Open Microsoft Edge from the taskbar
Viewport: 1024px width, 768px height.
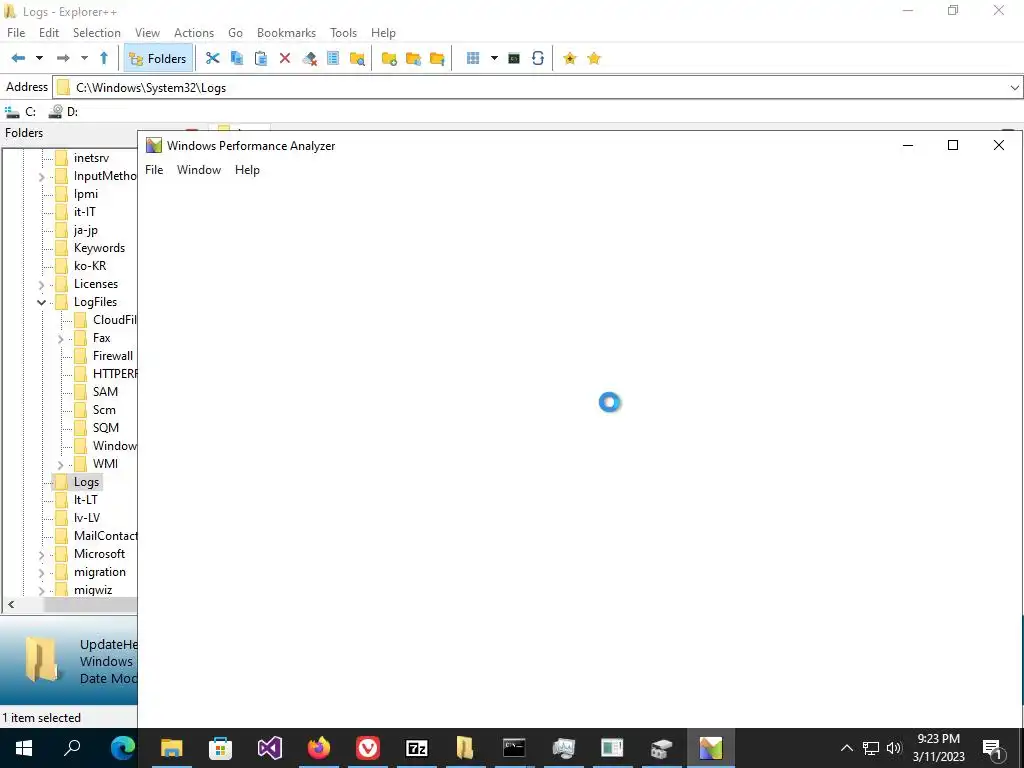(123, 748)
